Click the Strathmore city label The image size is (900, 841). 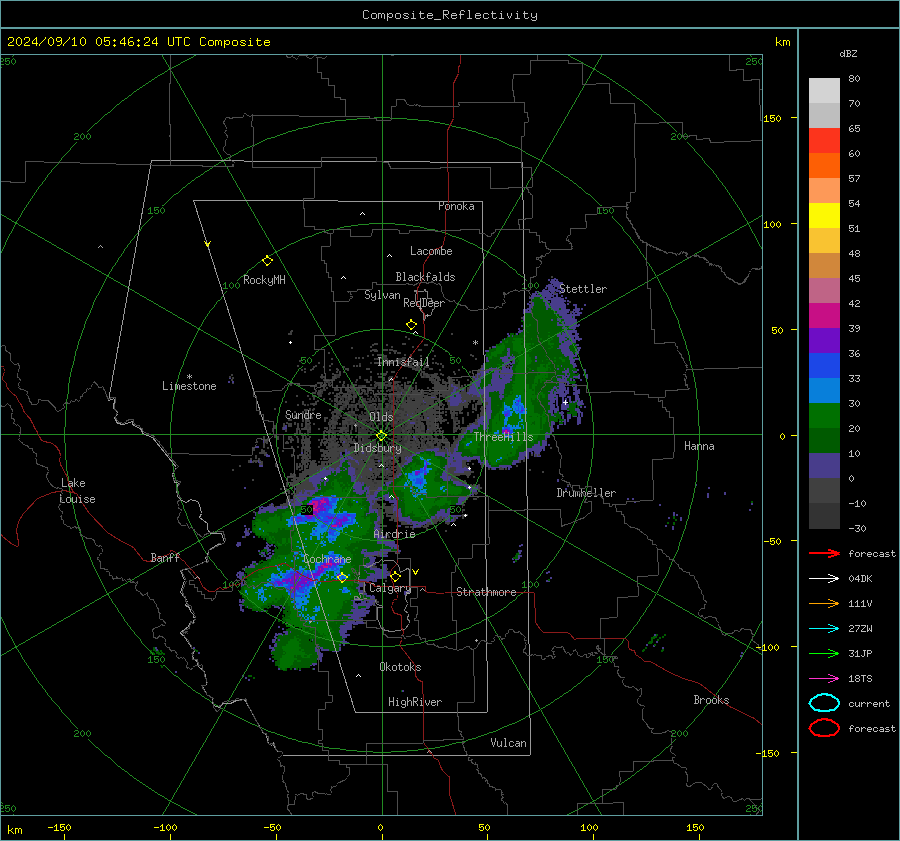coord(486,592)
